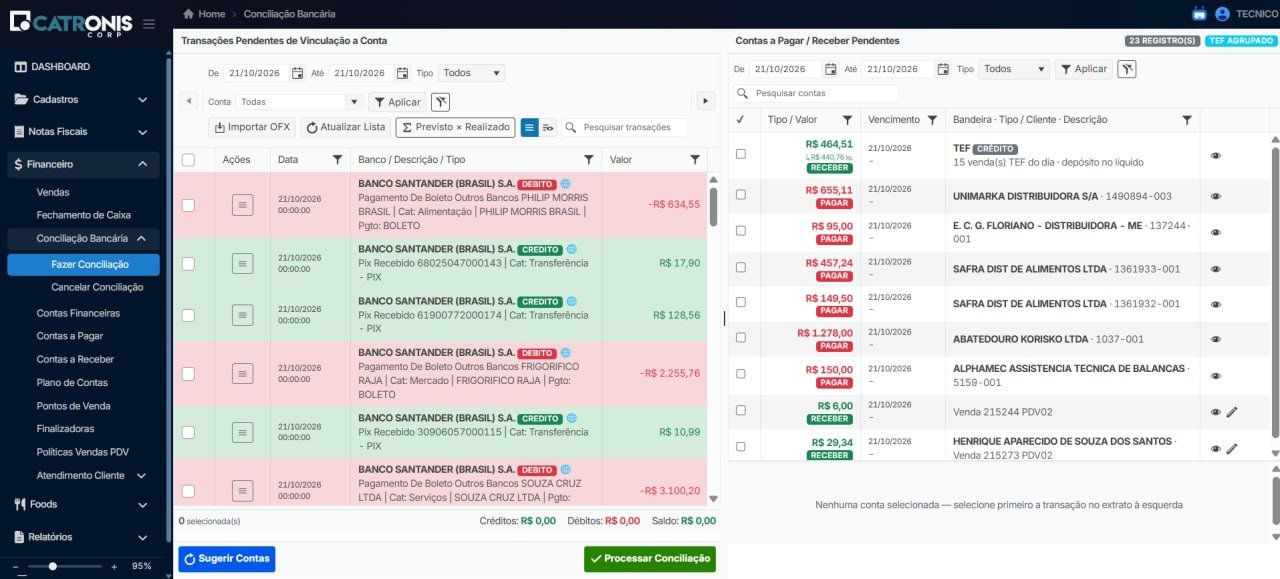
Task: Open the user profile icon near TECNICO
Action: [x=1222, y=14]
